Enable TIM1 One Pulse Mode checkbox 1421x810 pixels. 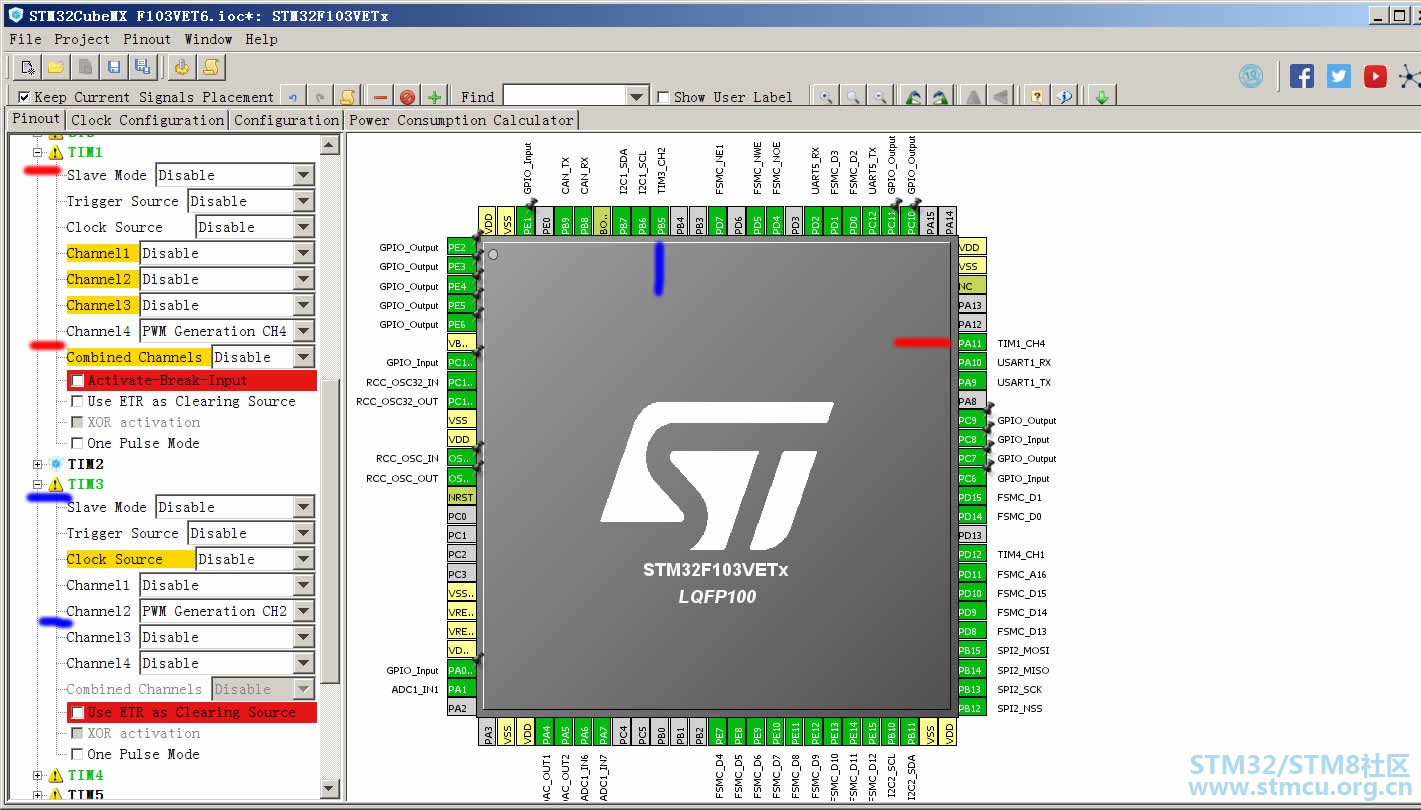77,444
